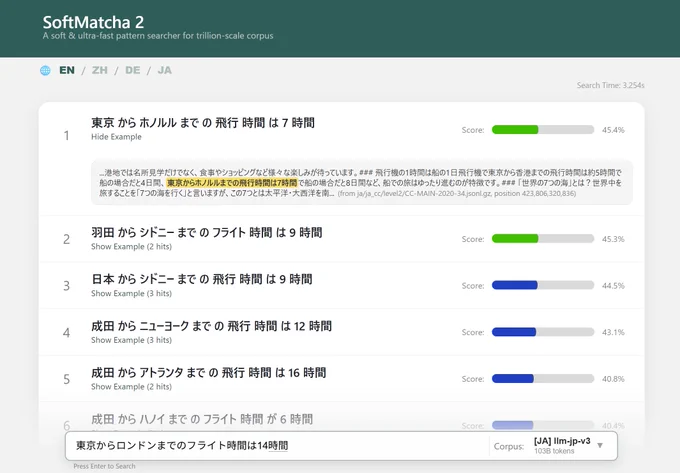Select result text 成田 から ハノイ まで
This screenshot has width=680, height=473.
click(x=139, y=419)
